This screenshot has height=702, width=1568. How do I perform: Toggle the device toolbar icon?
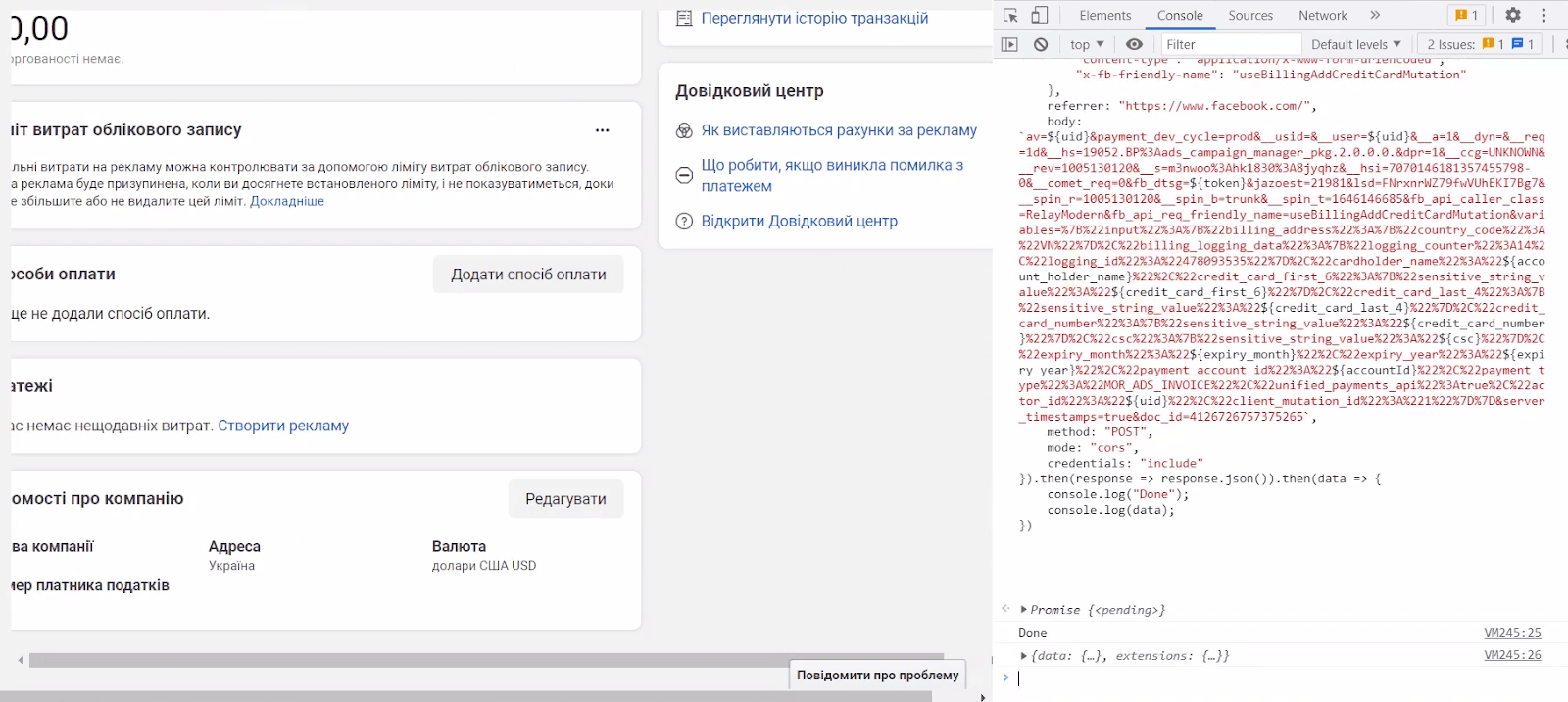(1040, 15)
